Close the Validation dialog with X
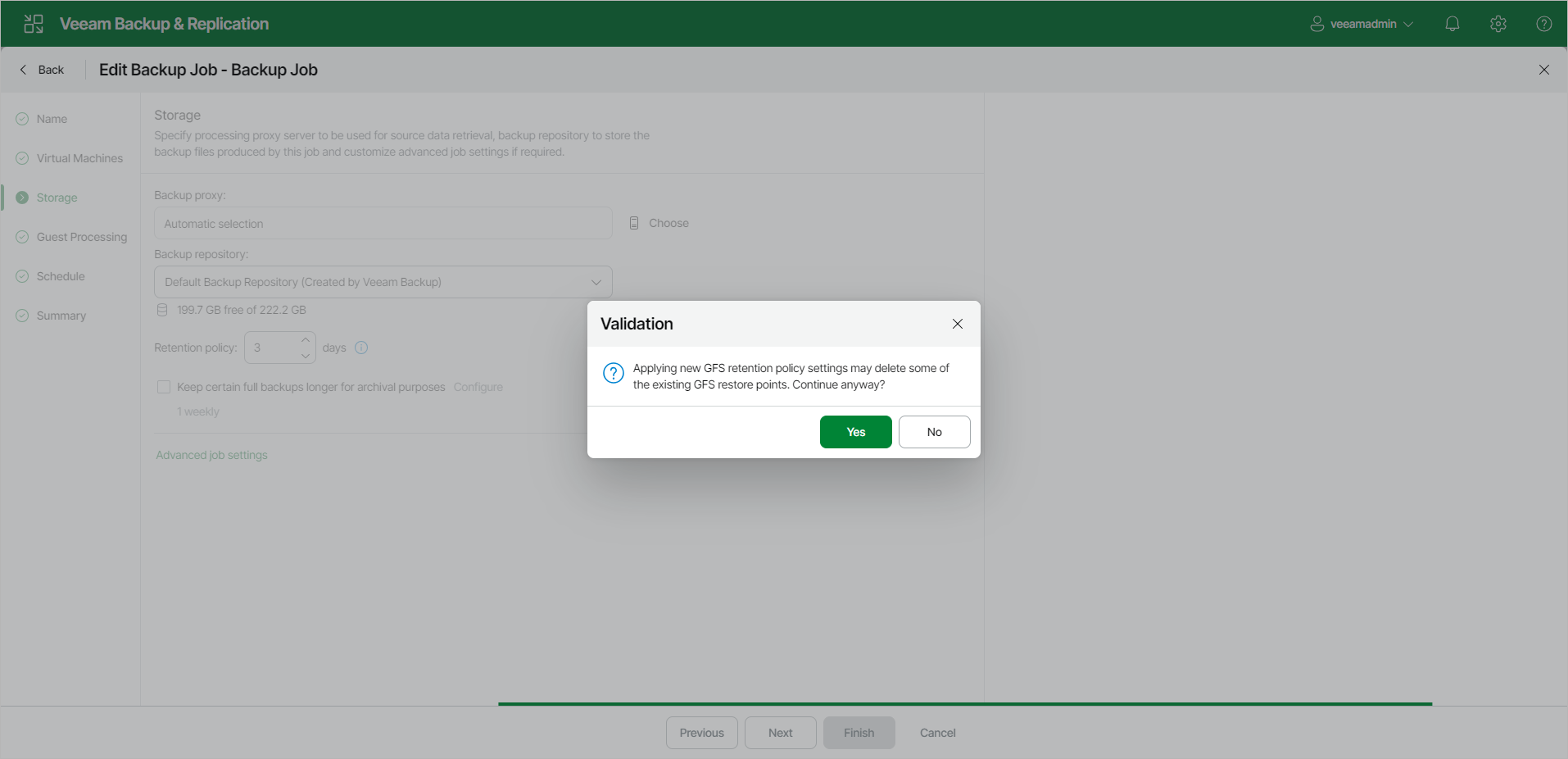The width and height of the screenshot is (1568, 759). [958, 324]
